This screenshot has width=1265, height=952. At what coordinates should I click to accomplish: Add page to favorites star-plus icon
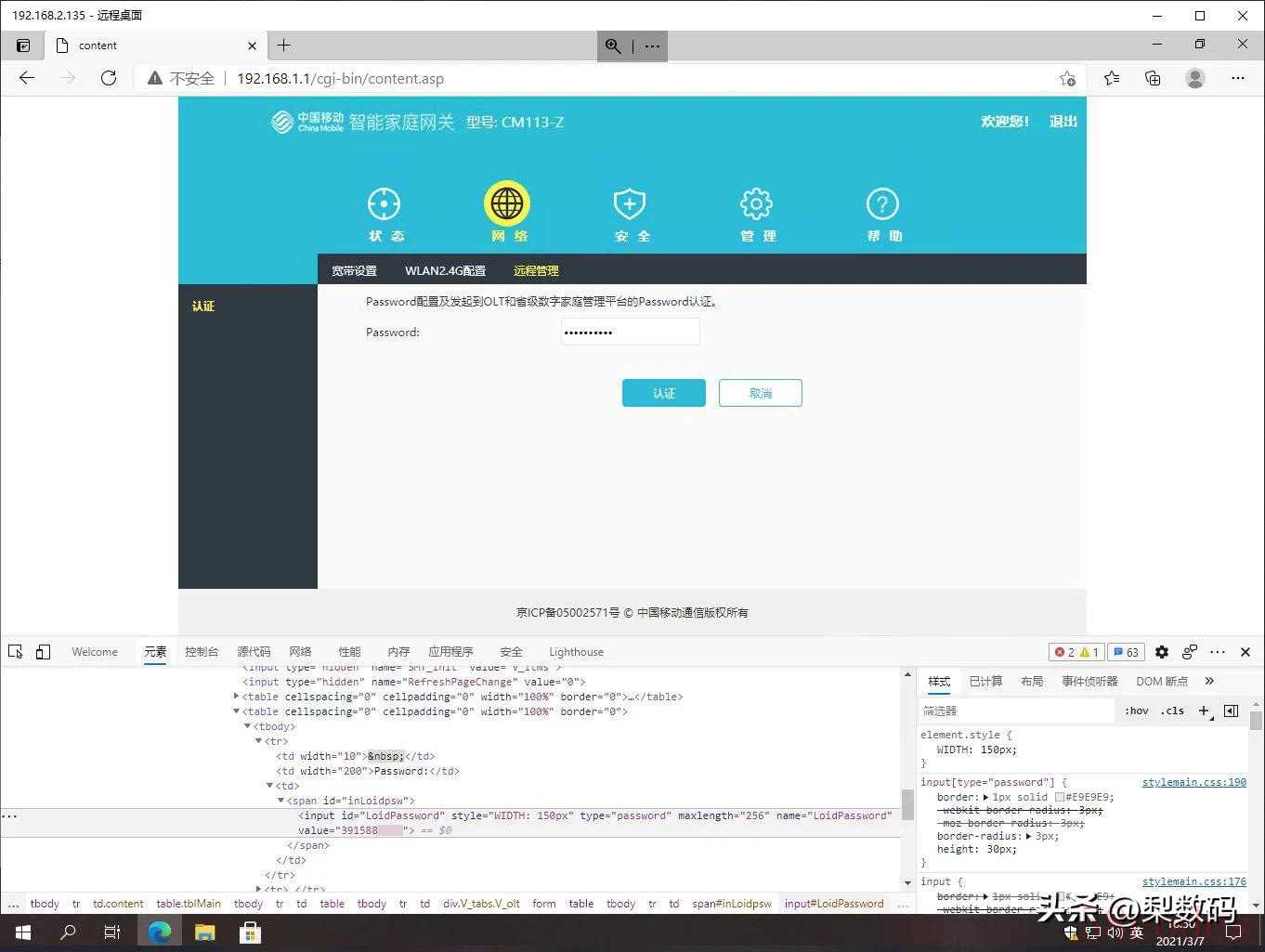tap(1067, 78)
